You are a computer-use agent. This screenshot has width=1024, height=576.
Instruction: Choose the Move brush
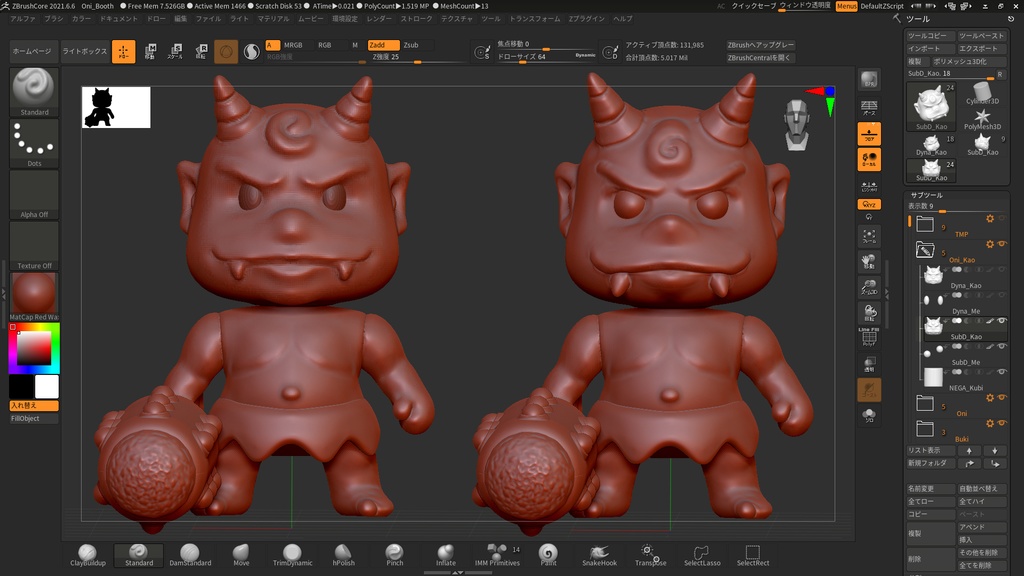click(x=241, y=555)
